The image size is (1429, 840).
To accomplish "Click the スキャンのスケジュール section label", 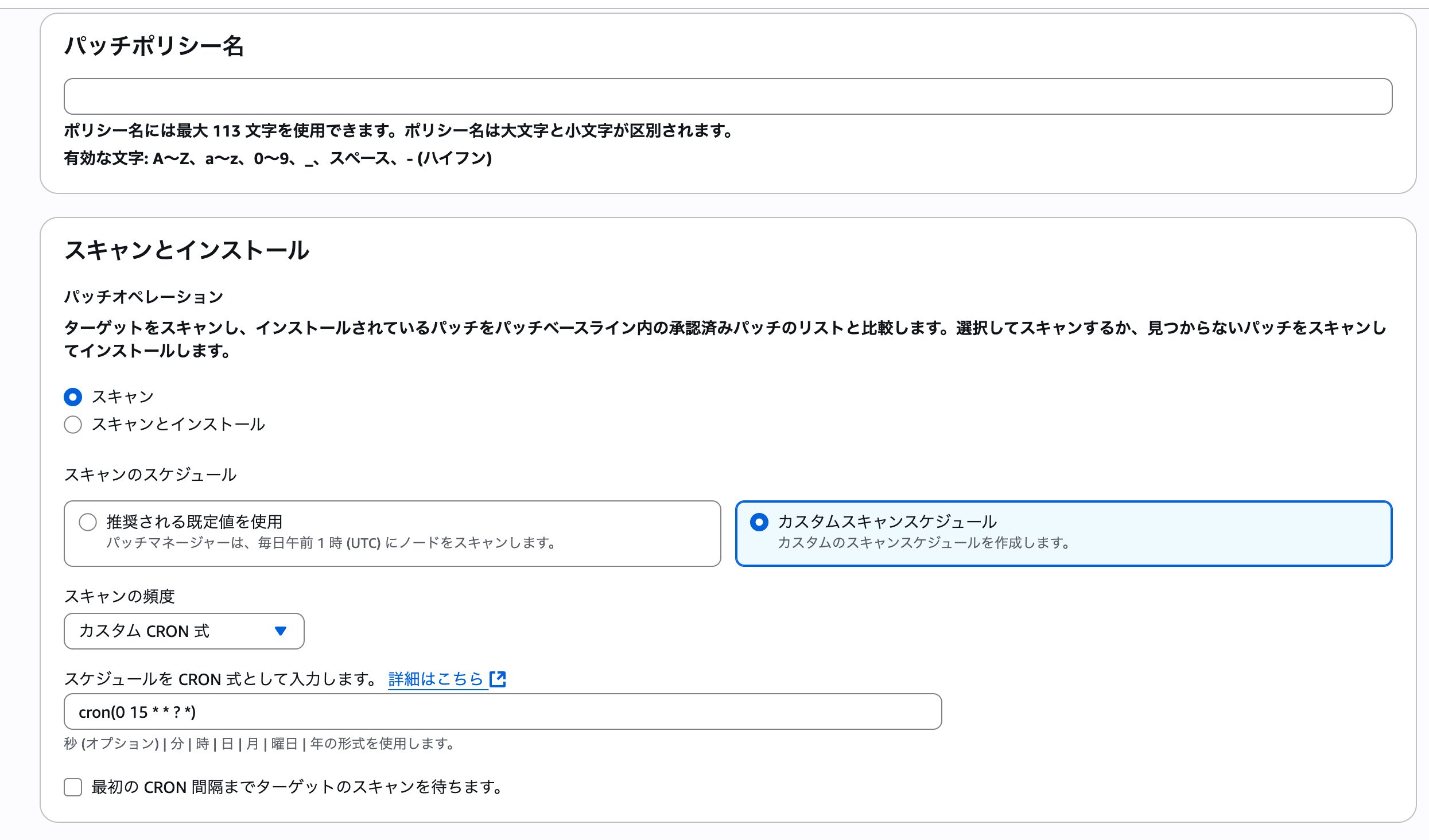I will [x=150, y=475].
